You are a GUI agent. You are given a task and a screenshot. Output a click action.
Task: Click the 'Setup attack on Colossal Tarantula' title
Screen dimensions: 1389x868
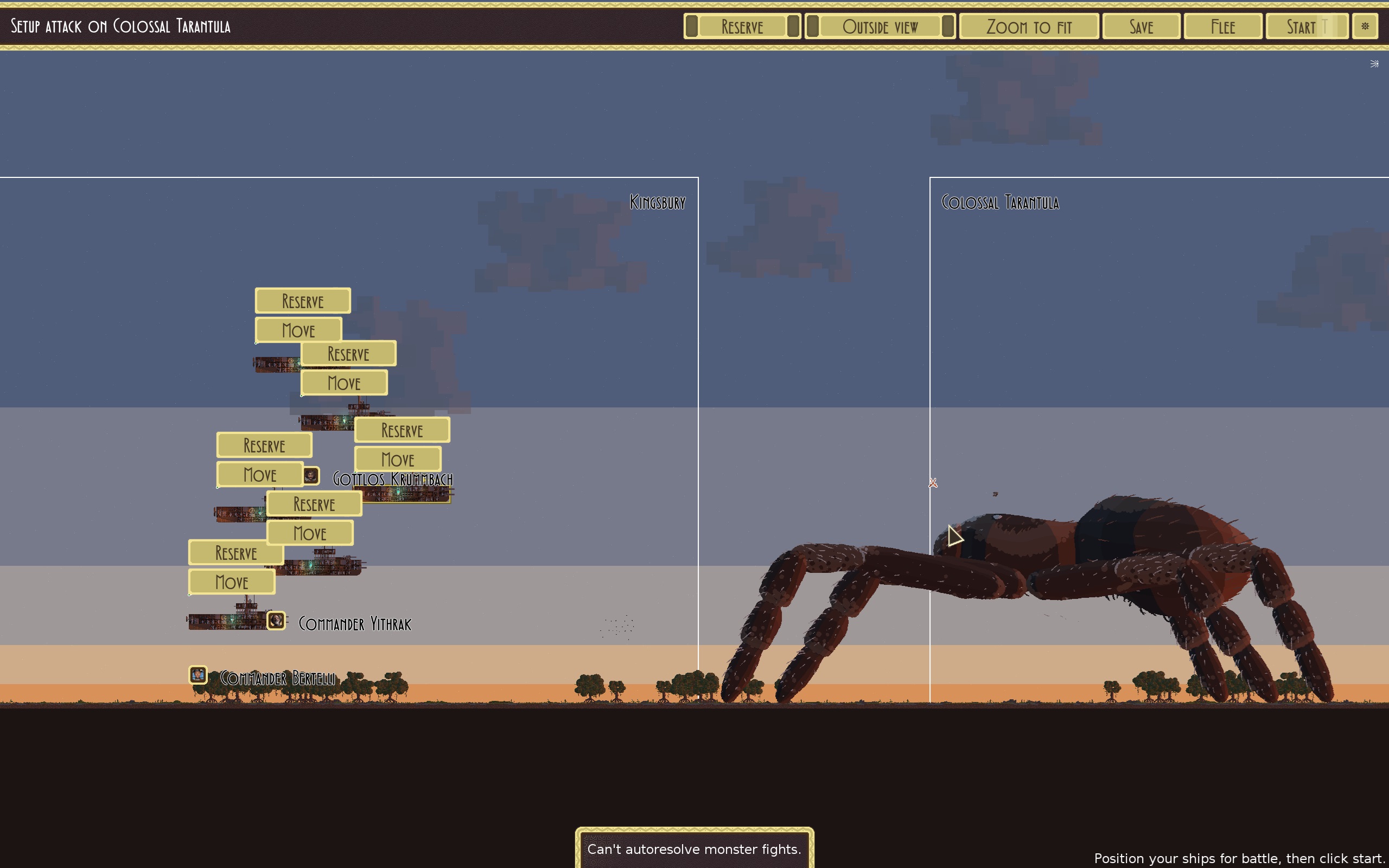[x=120, y=27]
